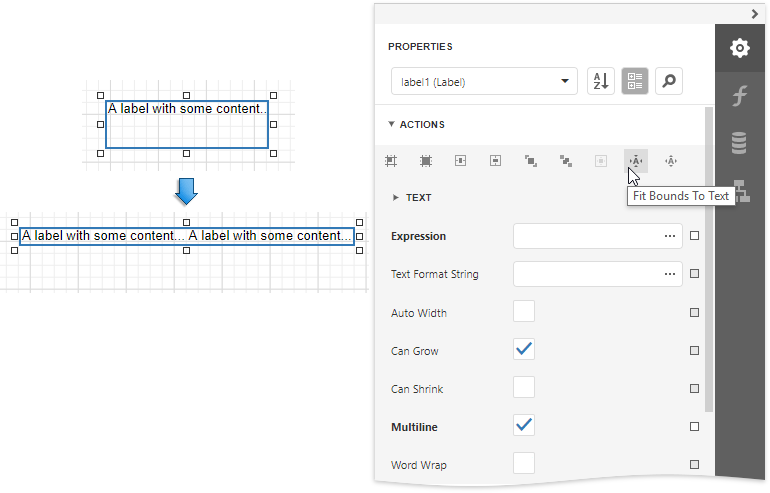Enable the Auto Width checkbox
This screenshot has height=493, width=770.
(524, 312)
